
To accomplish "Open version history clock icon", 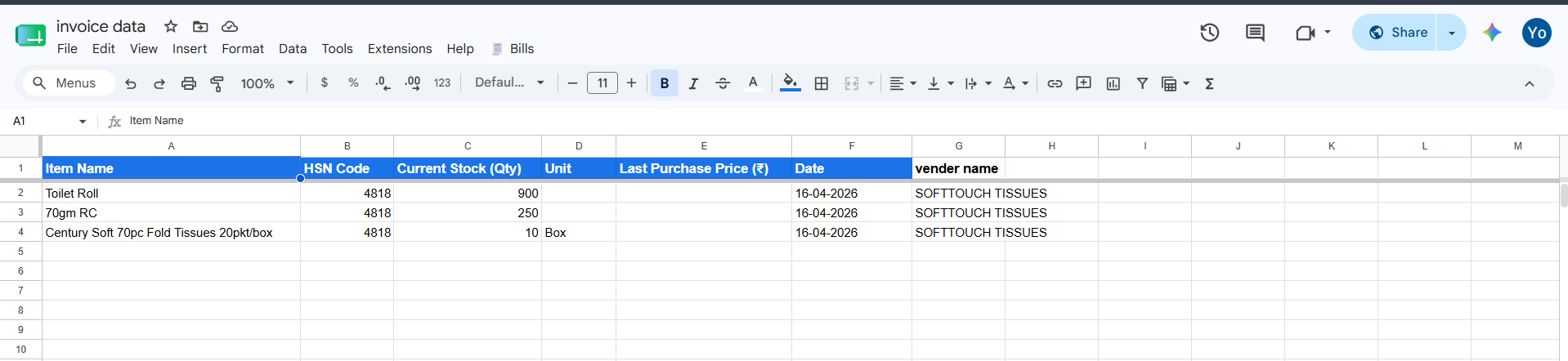I will coord(1210,33).
